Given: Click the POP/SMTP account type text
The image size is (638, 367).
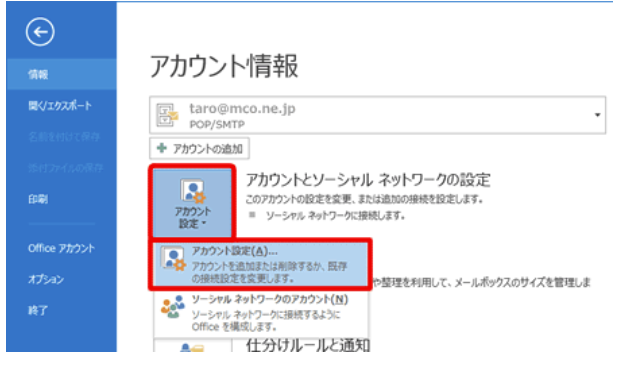Looking at the screenshot, I should [x=217, y=125].
